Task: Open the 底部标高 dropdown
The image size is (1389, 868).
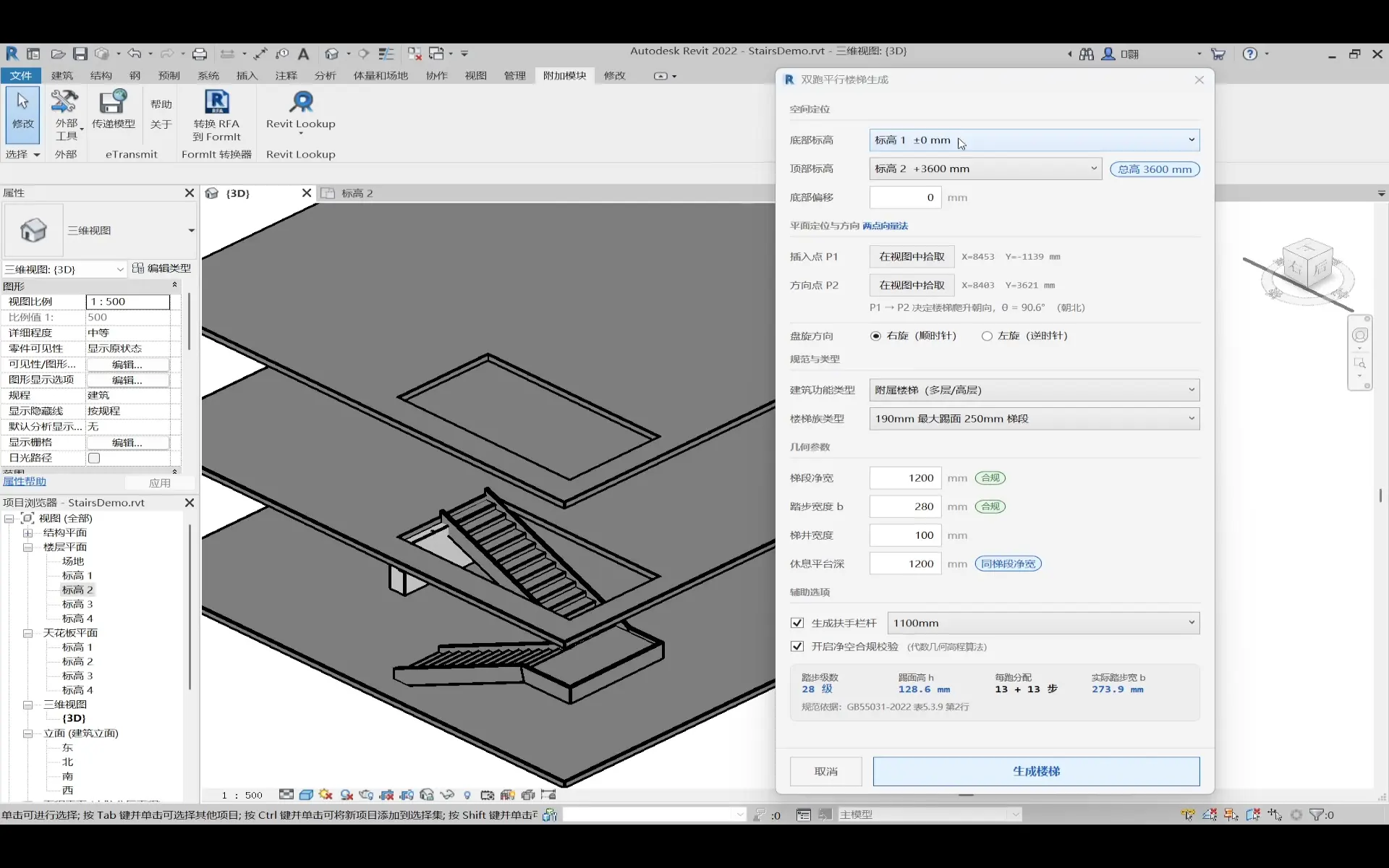Action: point(1034,140)
